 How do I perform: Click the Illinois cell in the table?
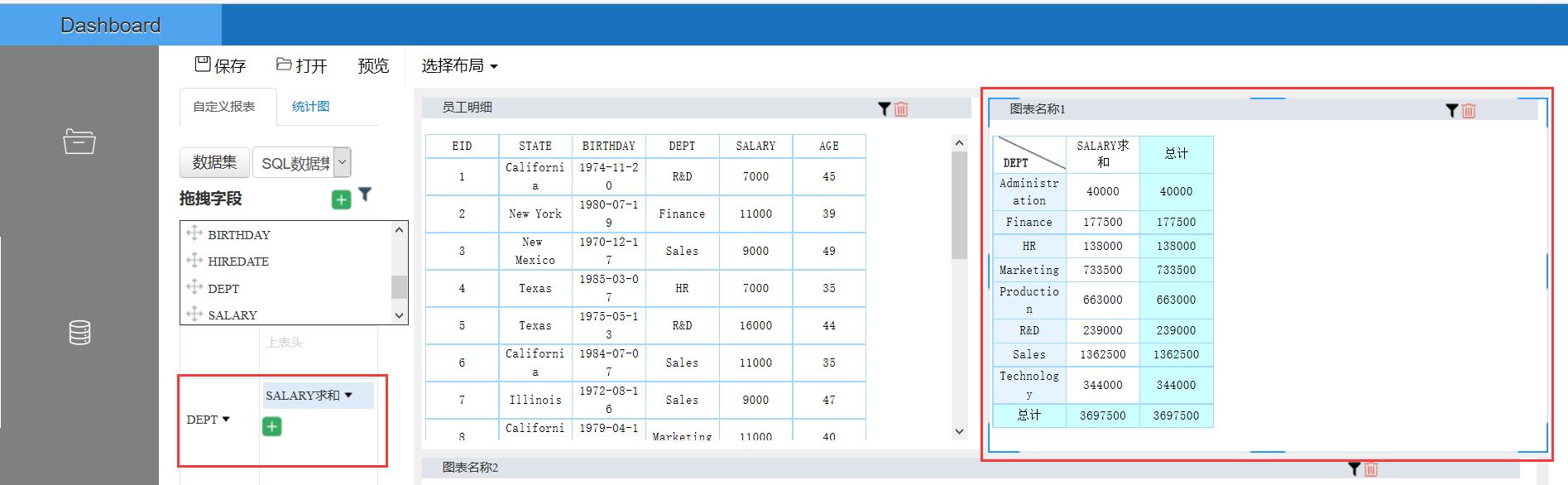point(535,400)
